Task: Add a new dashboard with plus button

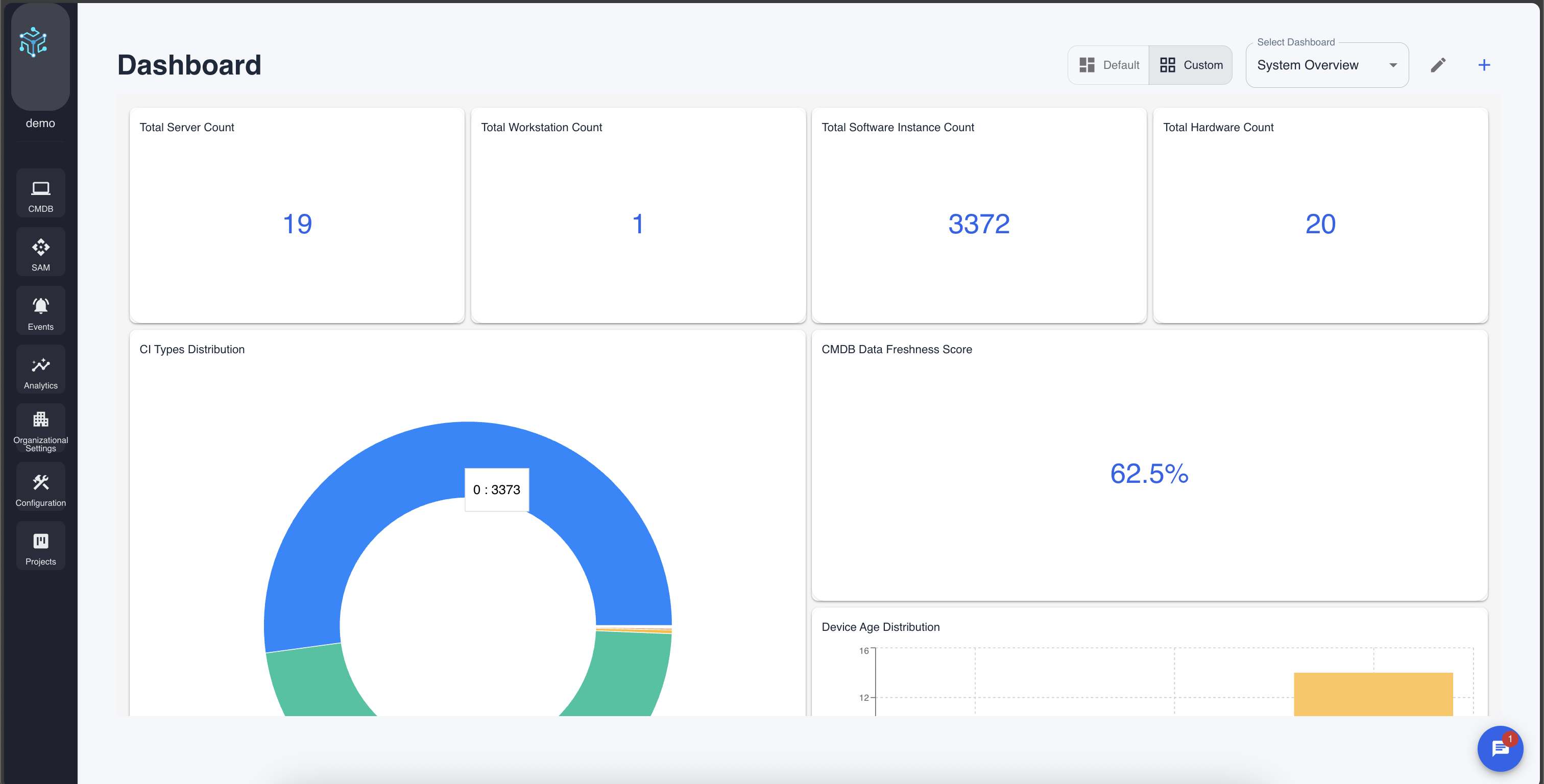Action: (1484, 65)
